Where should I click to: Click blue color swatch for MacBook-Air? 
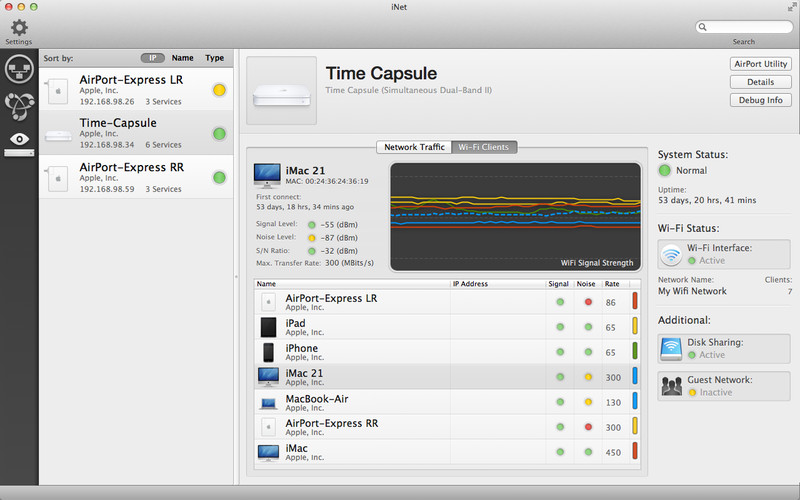click(635, 401)
